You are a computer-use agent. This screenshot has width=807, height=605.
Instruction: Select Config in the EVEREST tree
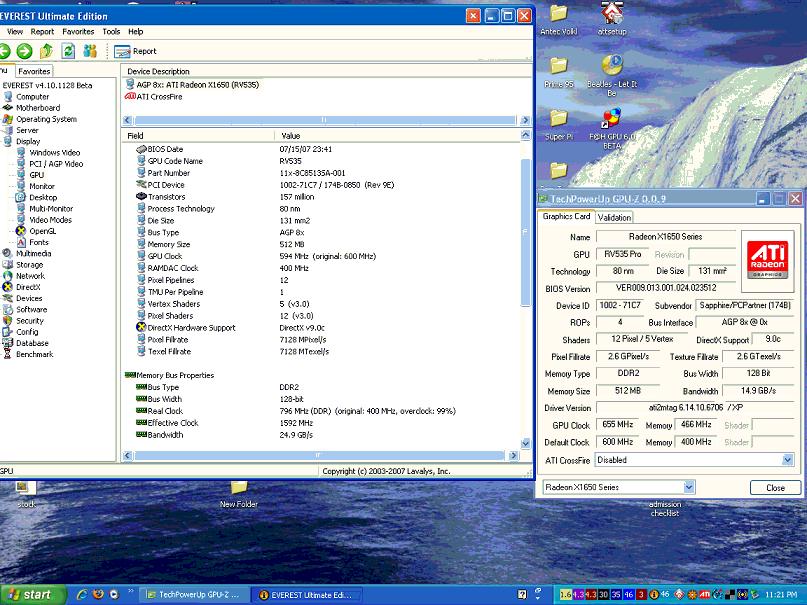pos(27,332)
